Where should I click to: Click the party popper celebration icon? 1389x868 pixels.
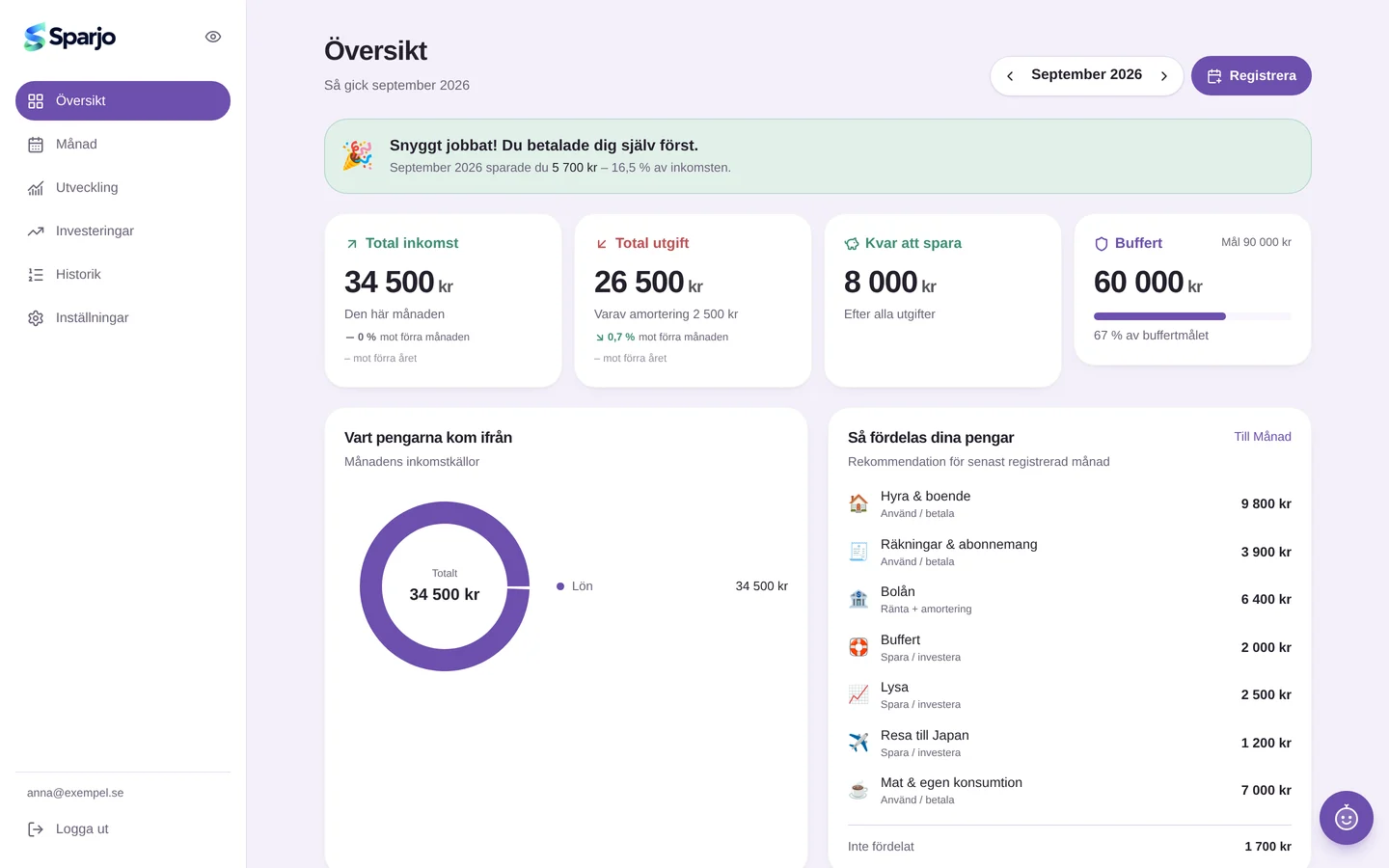(x=358, y=155)
